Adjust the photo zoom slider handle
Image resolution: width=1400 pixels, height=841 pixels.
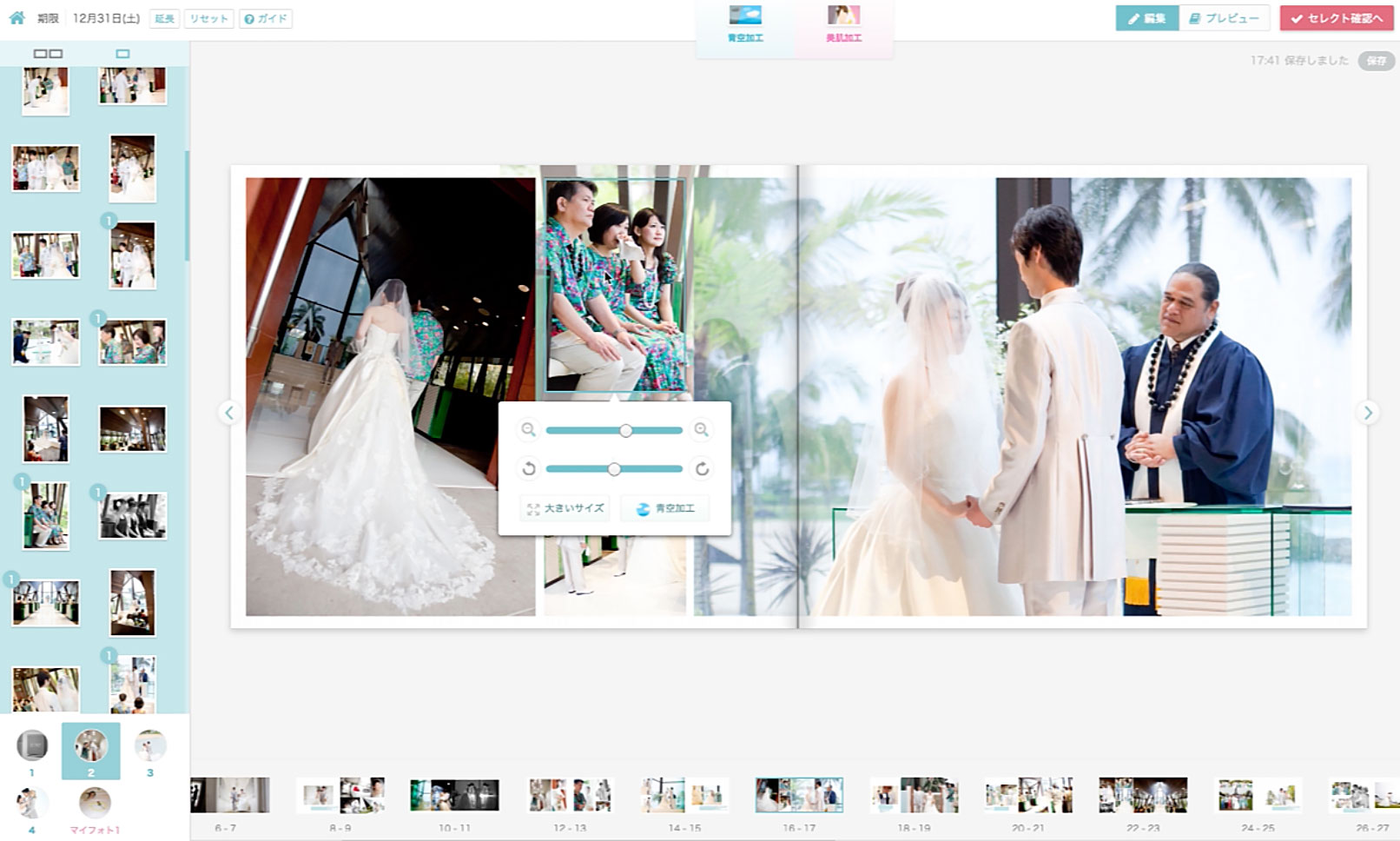[625, 430]
